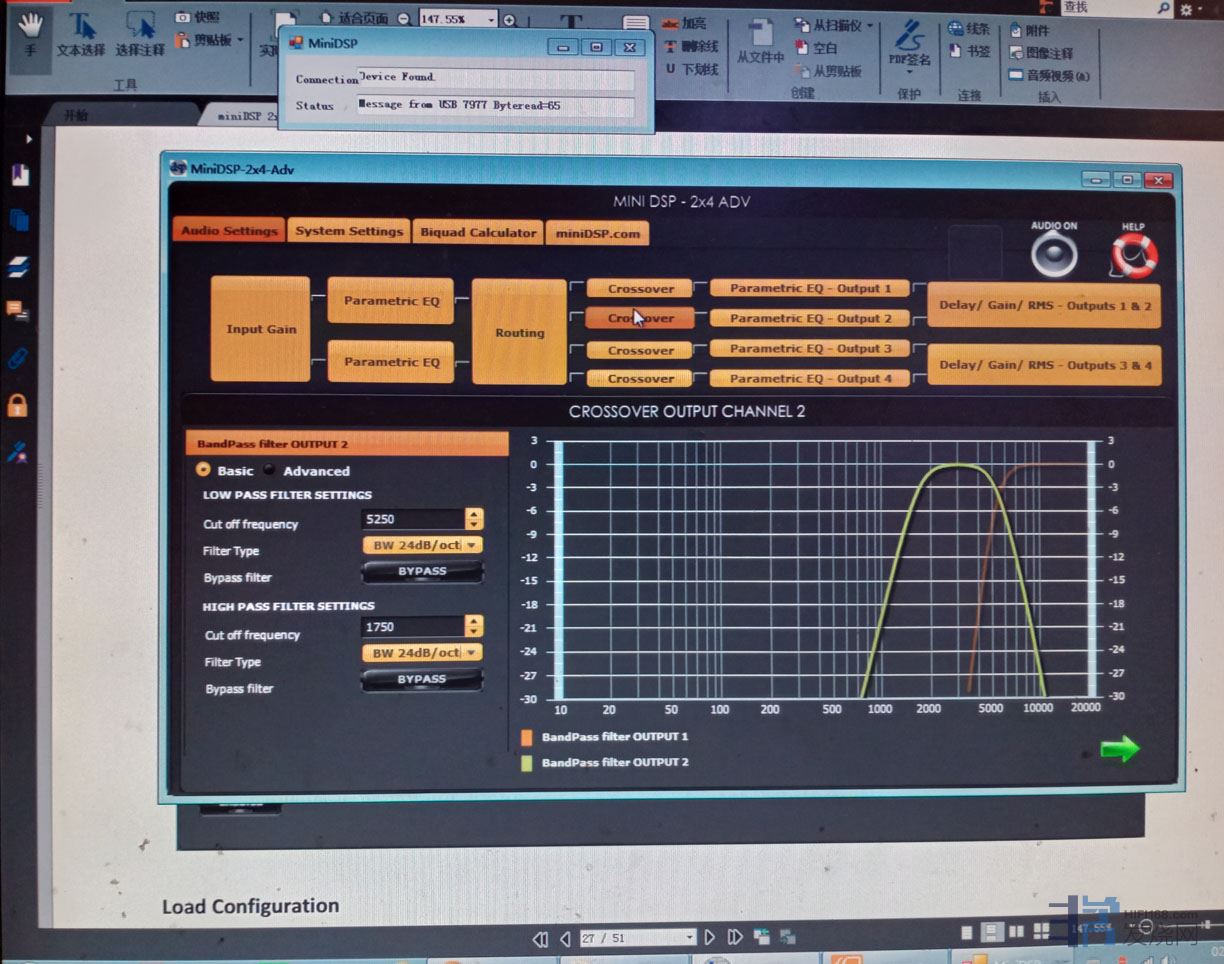Open the attachments paperclip sidebar icon
This screenshot has width=1224, height=964.
(x=17, y=358)
